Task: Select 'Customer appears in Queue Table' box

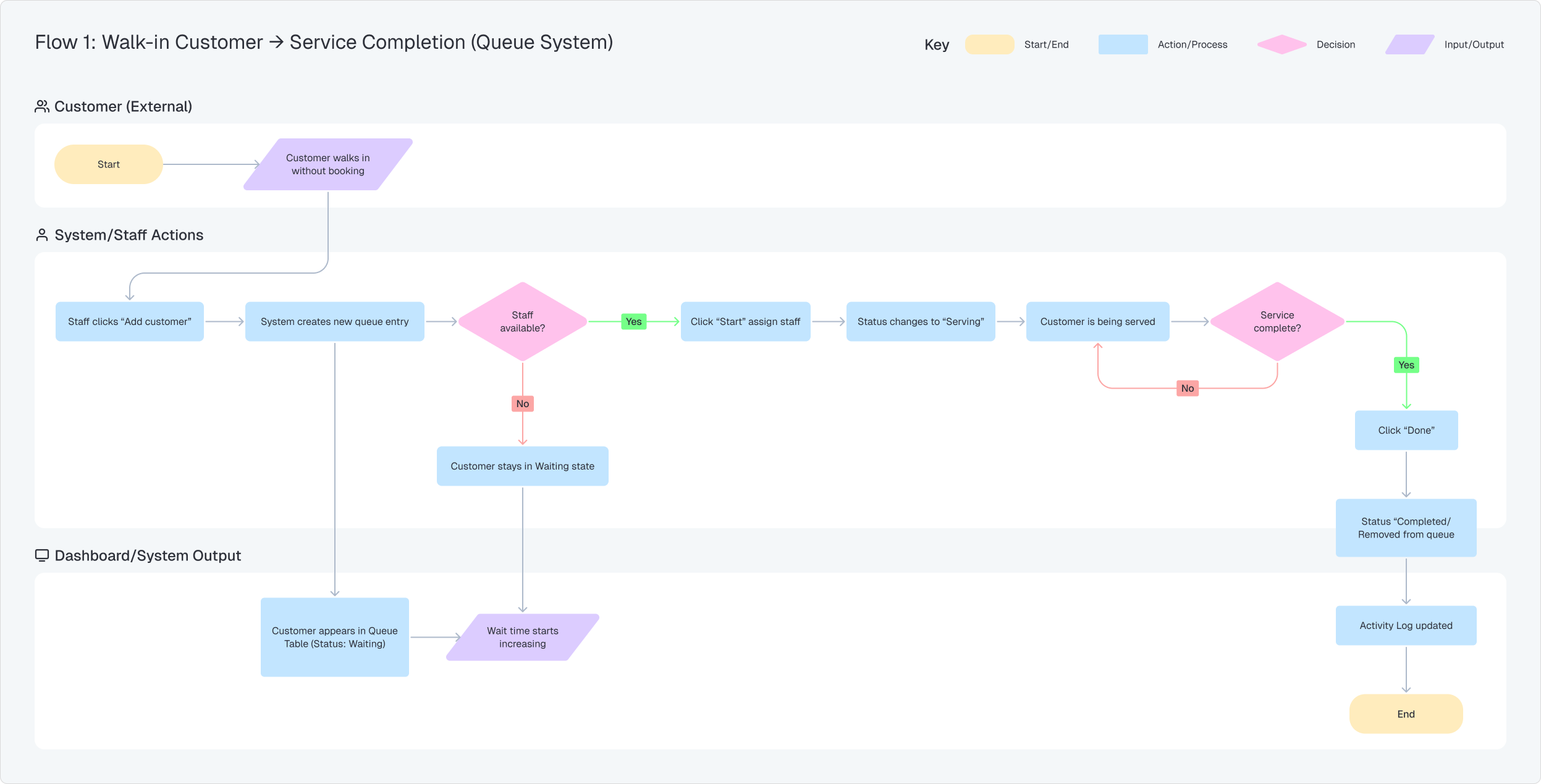Action: (x=335, y=637)
